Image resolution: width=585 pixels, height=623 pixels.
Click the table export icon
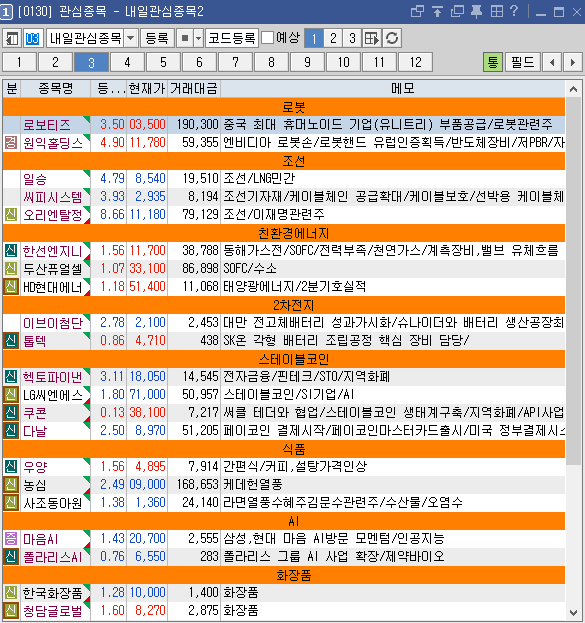[372, 39]
